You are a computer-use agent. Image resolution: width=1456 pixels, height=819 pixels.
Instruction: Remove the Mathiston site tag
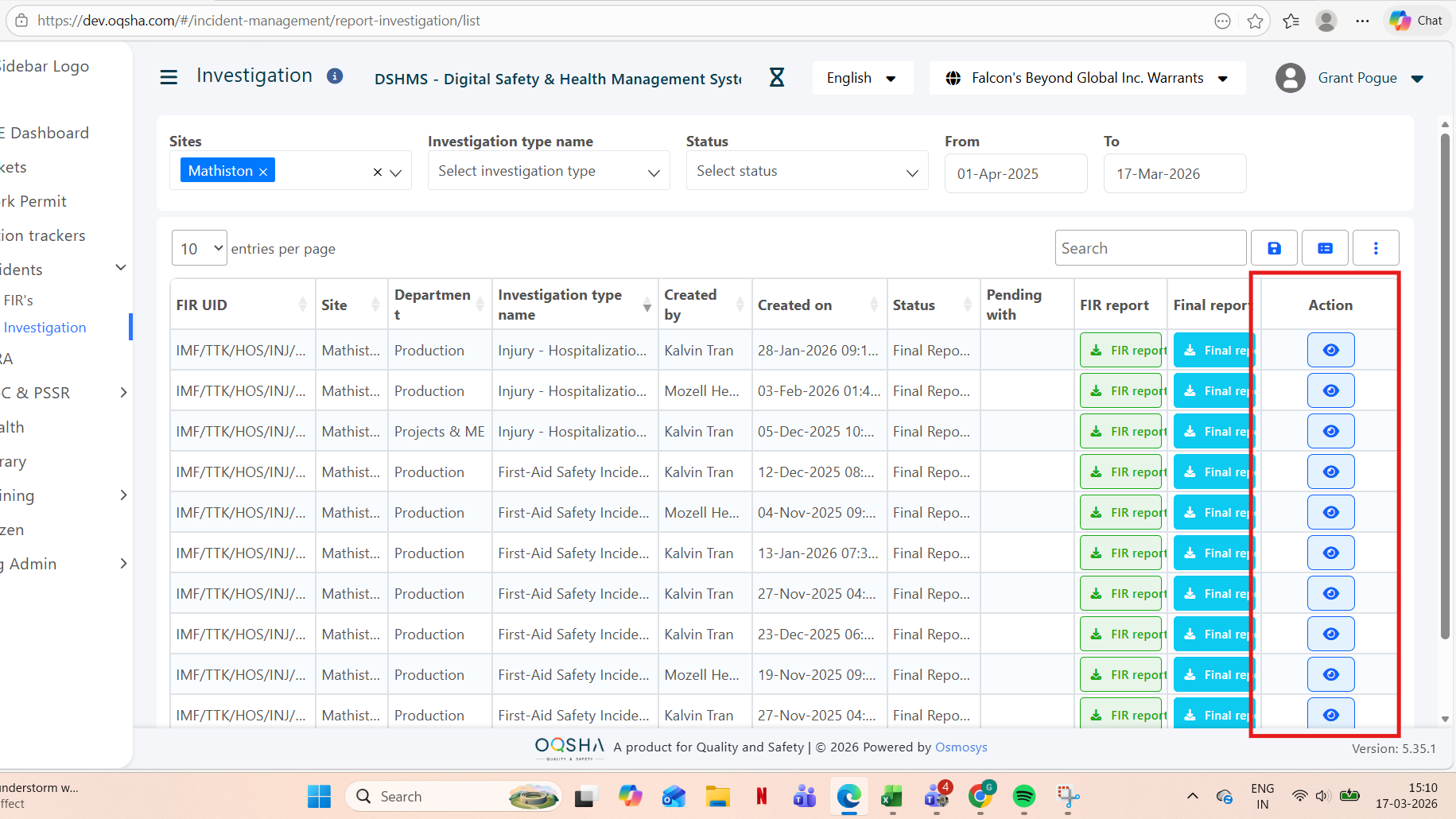pos(262,172)
